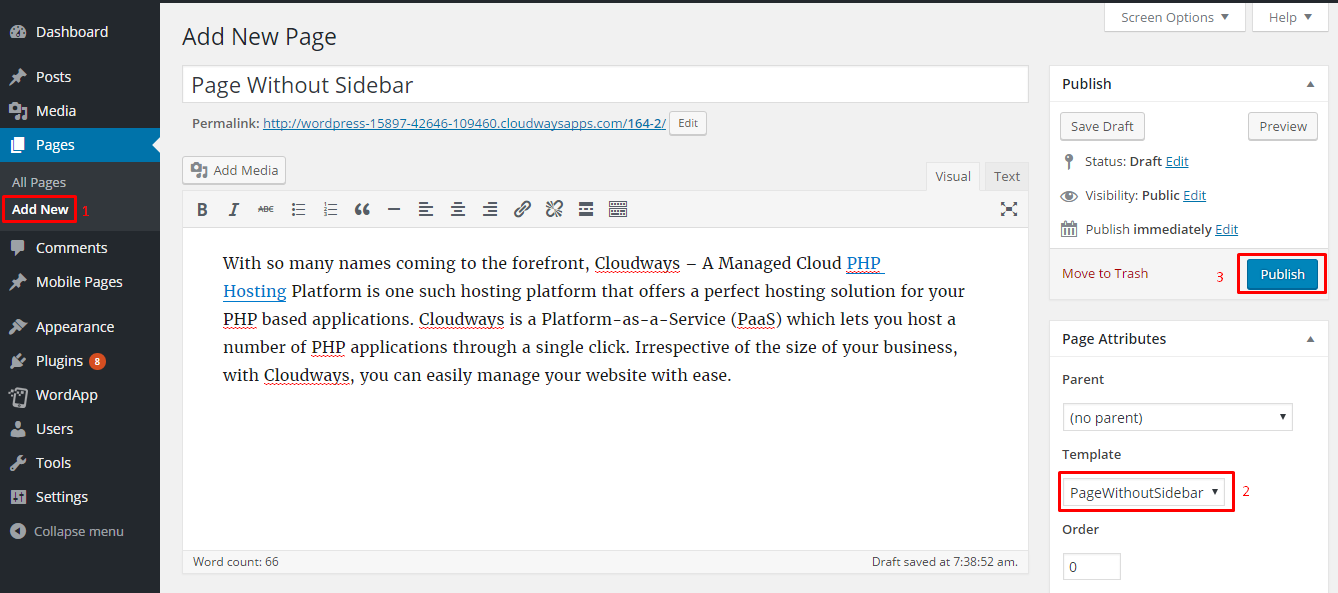Open the Parent page dropdown

point(1177,417)
